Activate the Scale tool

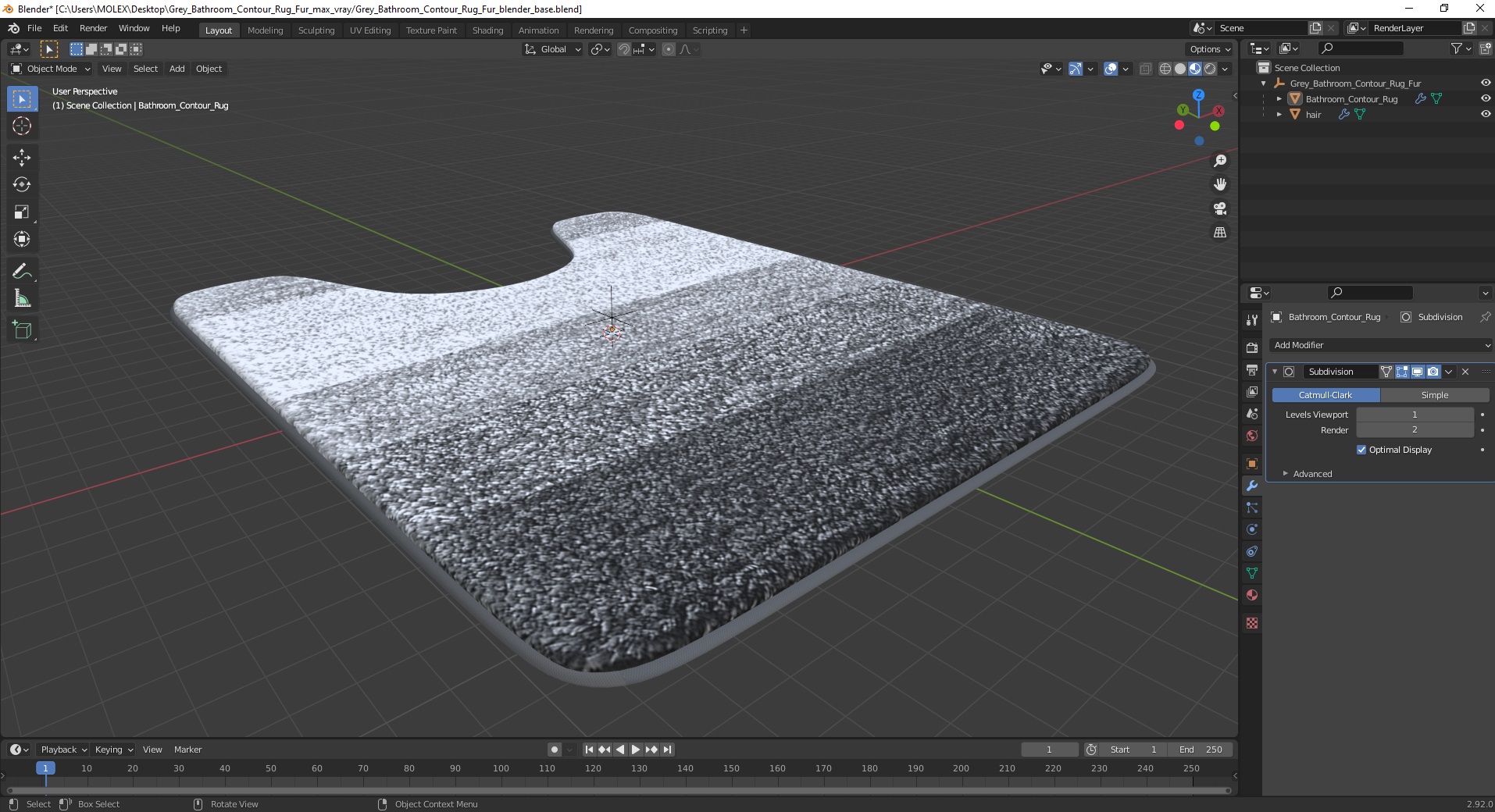(22, 212)
